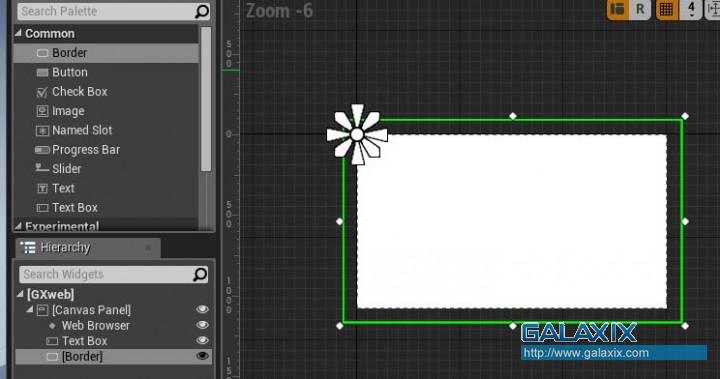Pick the Text Box palette widget
Viewport: 720px width, 379px height.
click(107, 207)
